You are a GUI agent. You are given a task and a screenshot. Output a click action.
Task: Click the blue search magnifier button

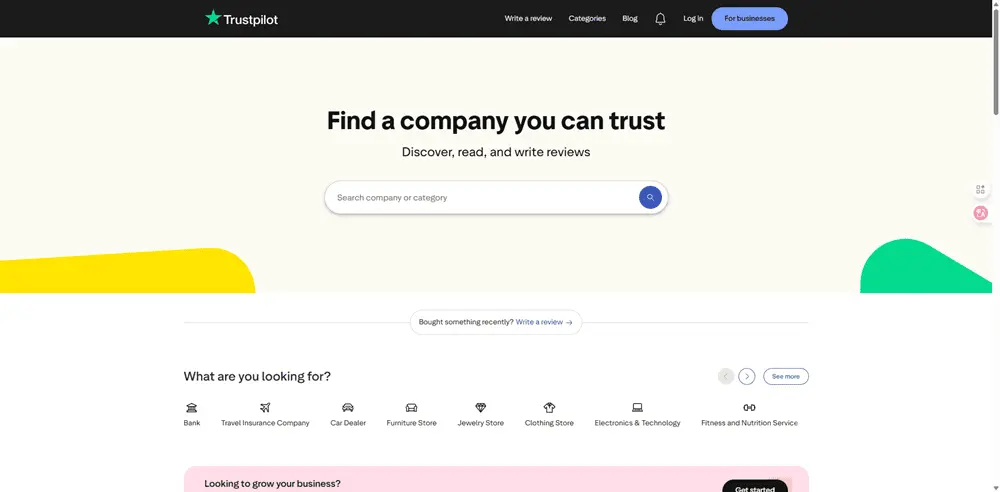(650, 197)
